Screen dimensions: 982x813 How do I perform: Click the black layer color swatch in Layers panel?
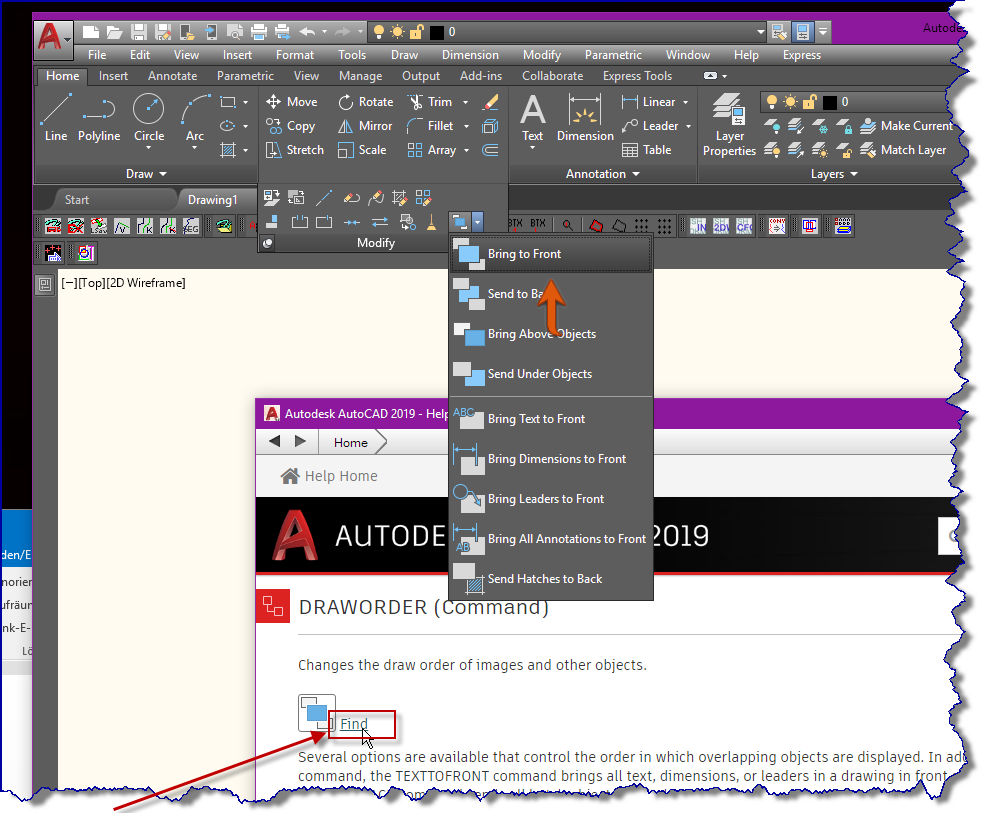coord(830,102)
